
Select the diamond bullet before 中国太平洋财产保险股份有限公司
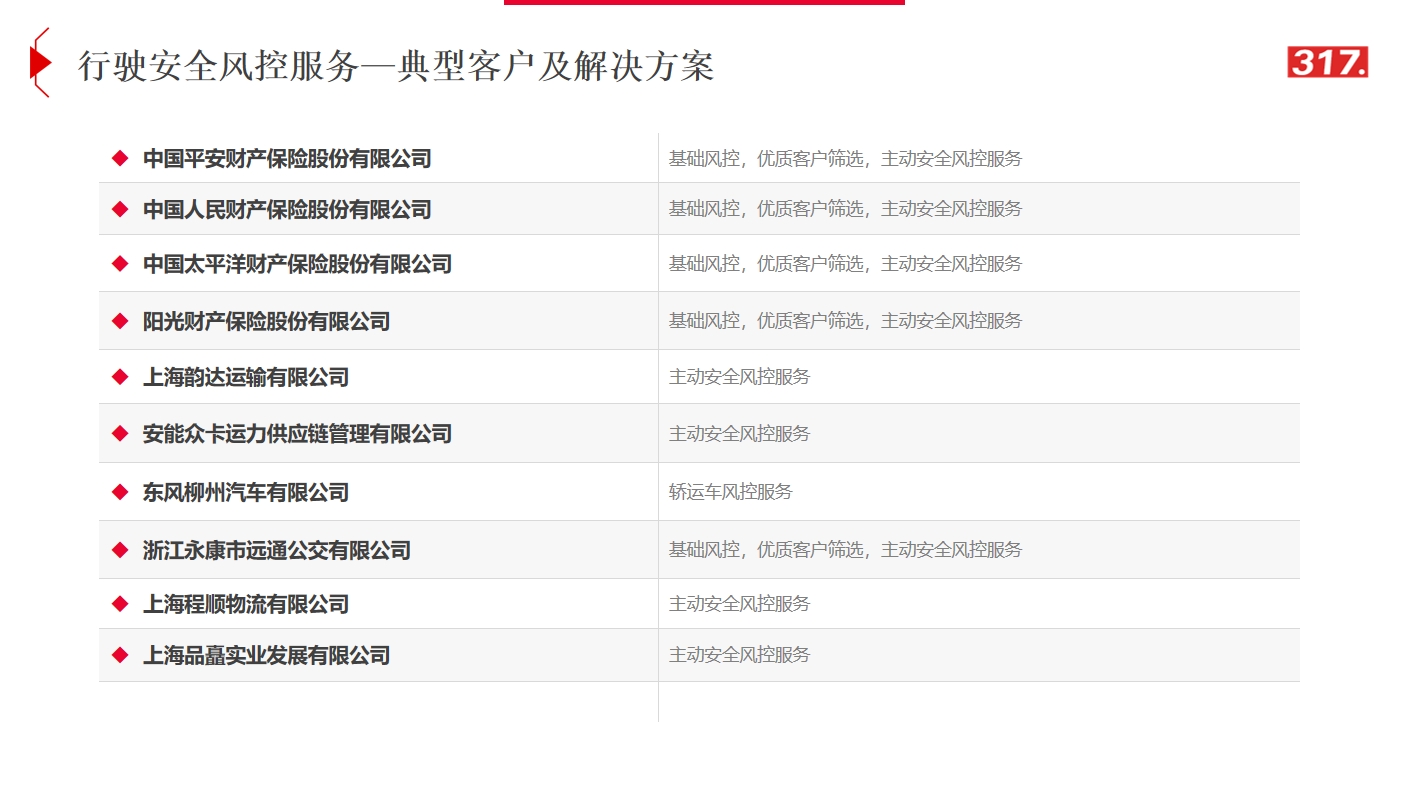[120, 264]
